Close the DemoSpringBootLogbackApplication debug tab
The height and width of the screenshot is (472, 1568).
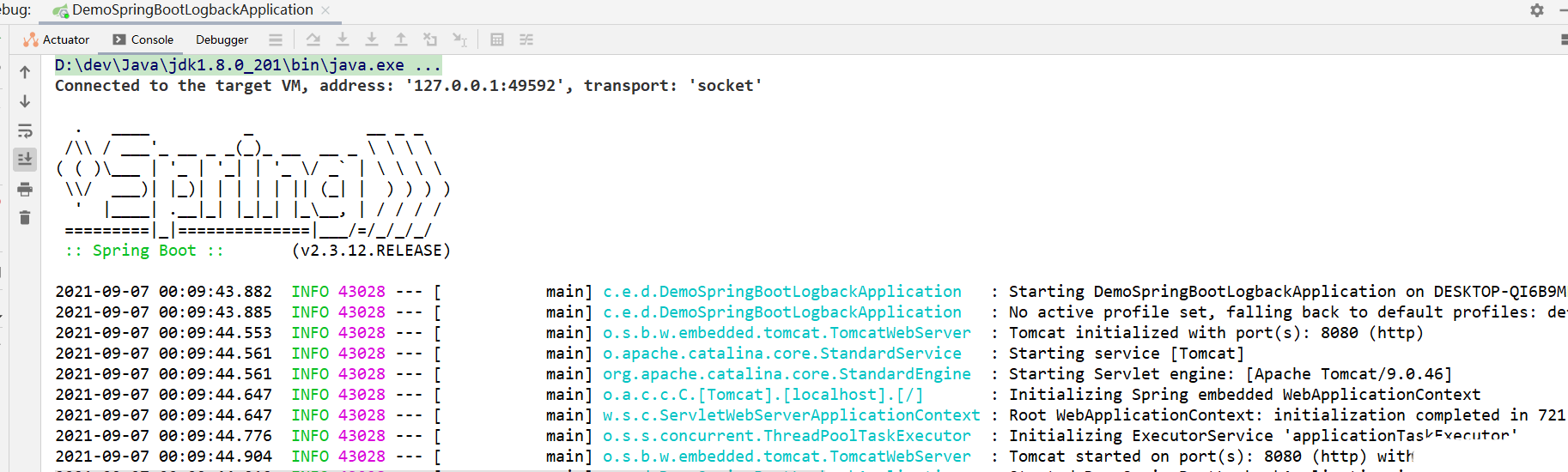coord(325,10)
